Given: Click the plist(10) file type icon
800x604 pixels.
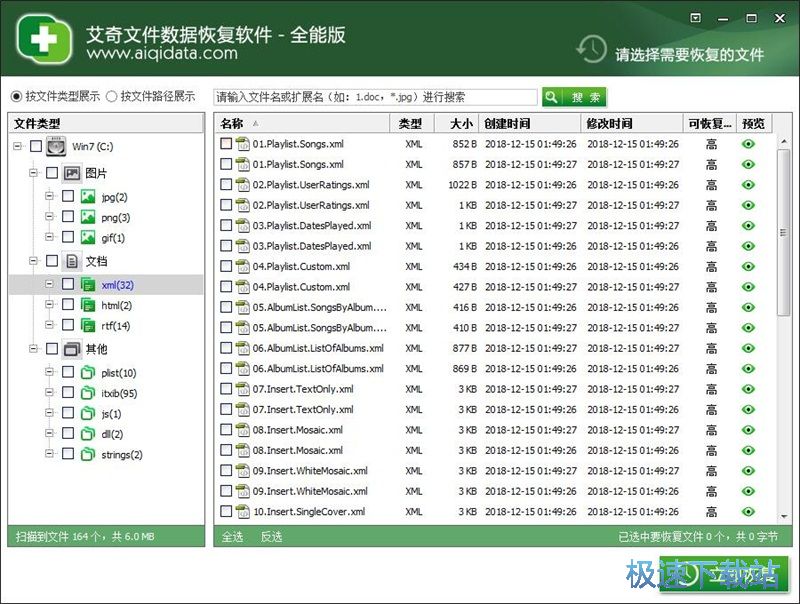Looking at the screenshot, I should [88, 372].
